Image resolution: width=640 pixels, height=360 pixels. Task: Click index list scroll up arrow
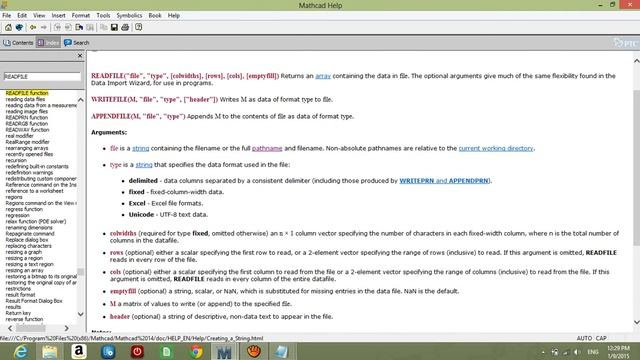point(80,100)
